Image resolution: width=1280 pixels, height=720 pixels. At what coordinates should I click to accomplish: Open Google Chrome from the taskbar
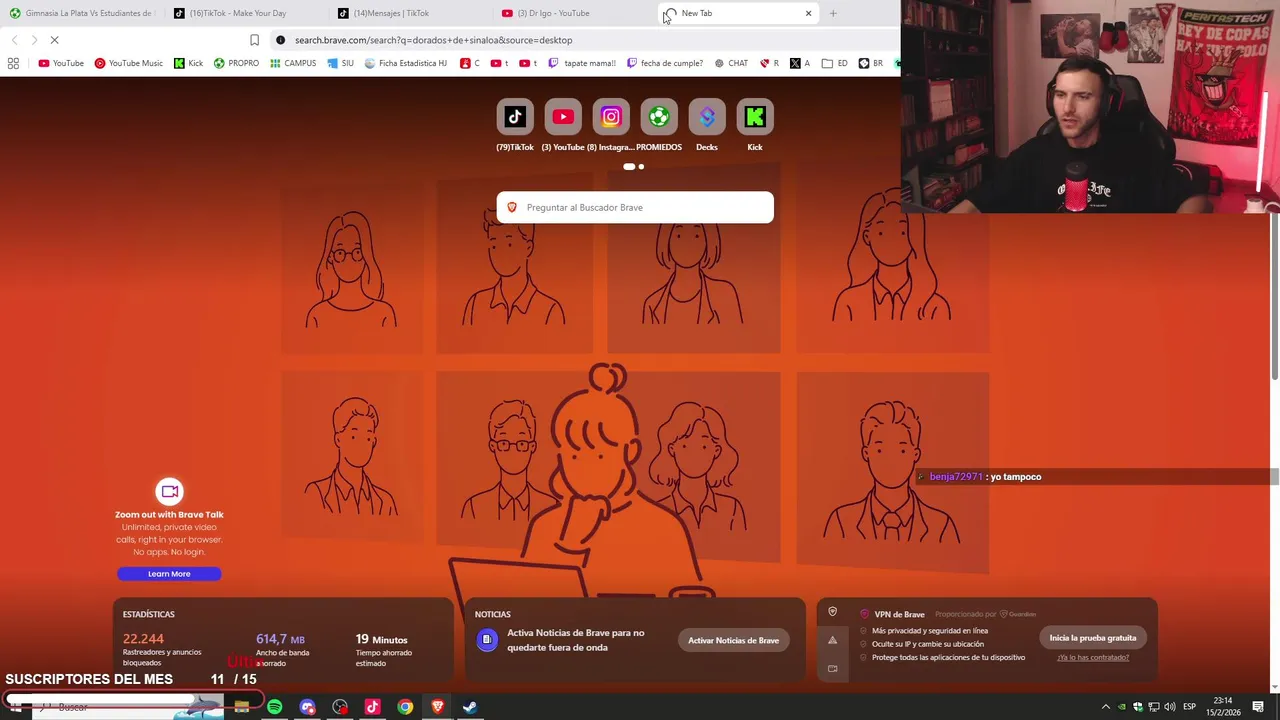405,707
